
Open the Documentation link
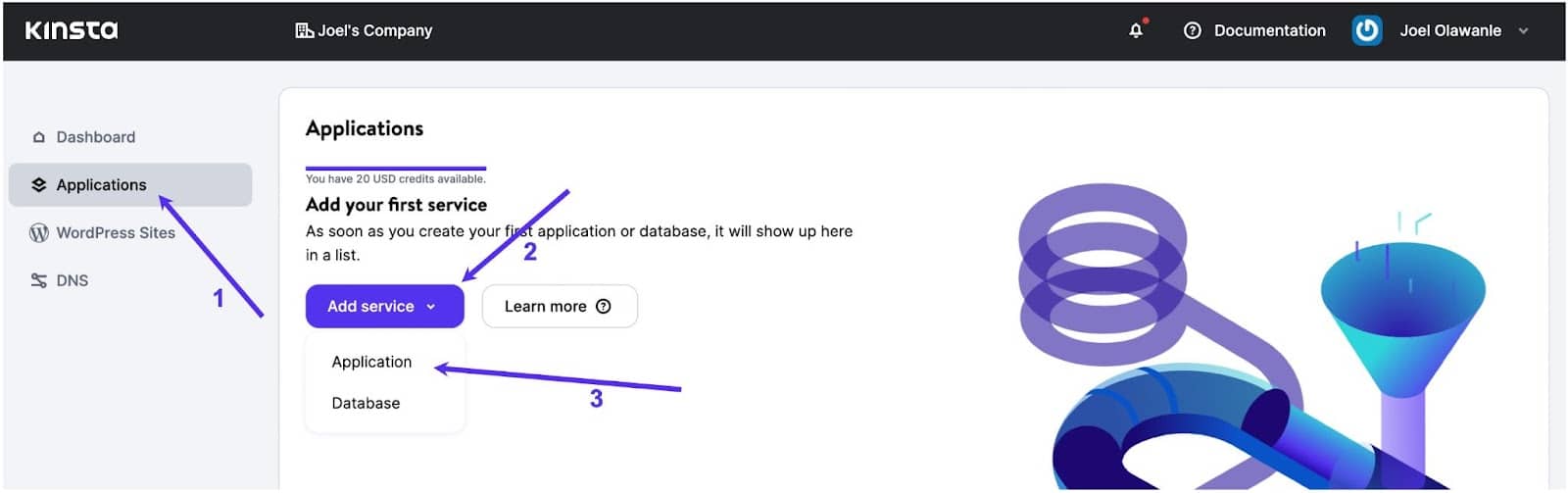click(1269, 30)
